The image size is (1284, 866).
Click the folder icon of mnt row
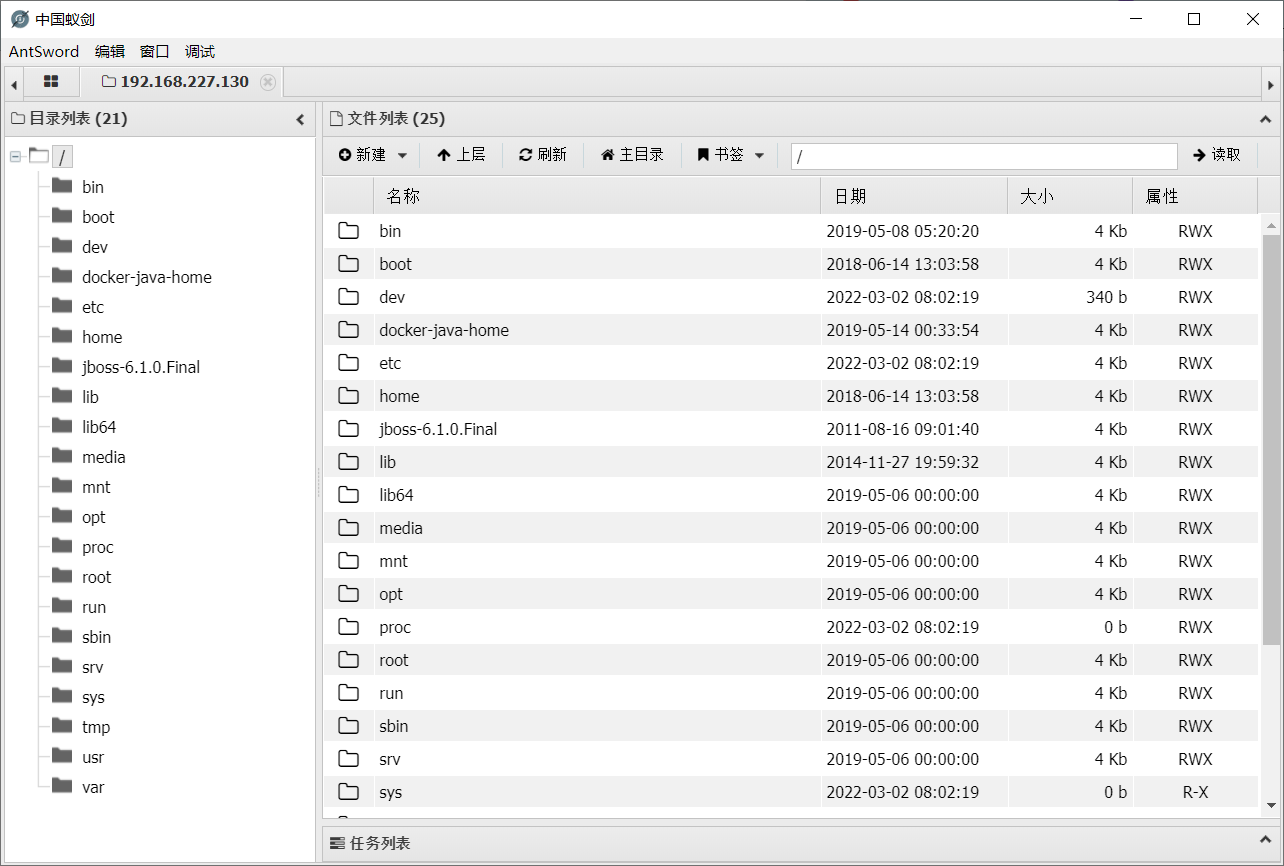pos(348,561)
